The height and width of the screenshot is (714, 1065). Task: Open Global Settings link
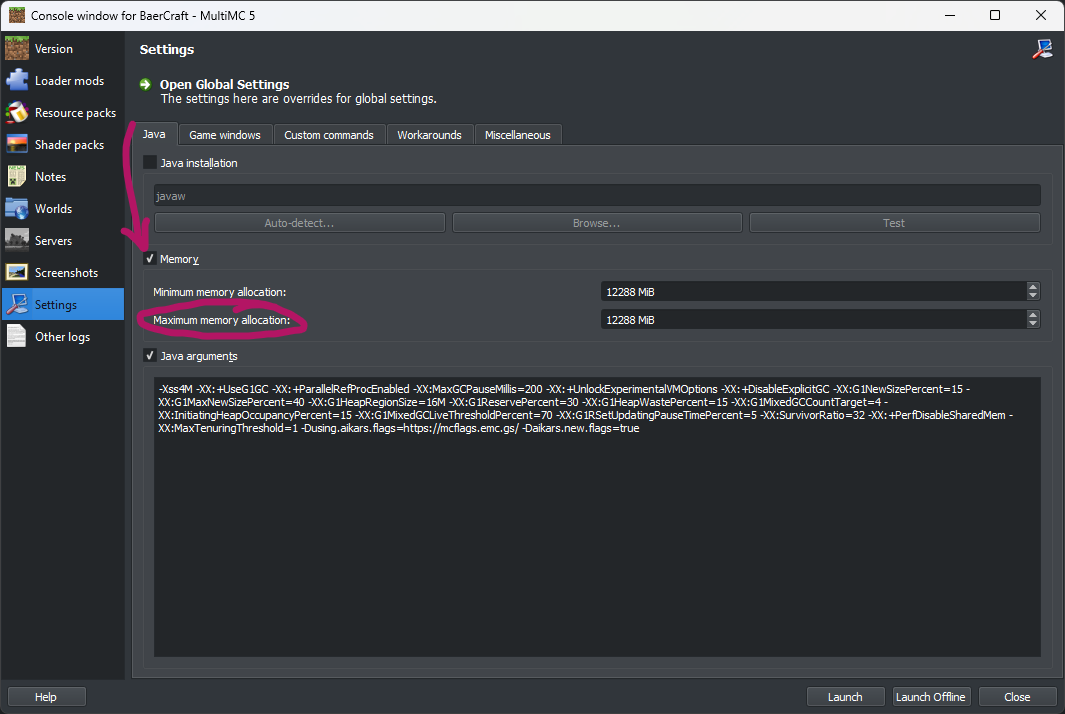(224, 84)
